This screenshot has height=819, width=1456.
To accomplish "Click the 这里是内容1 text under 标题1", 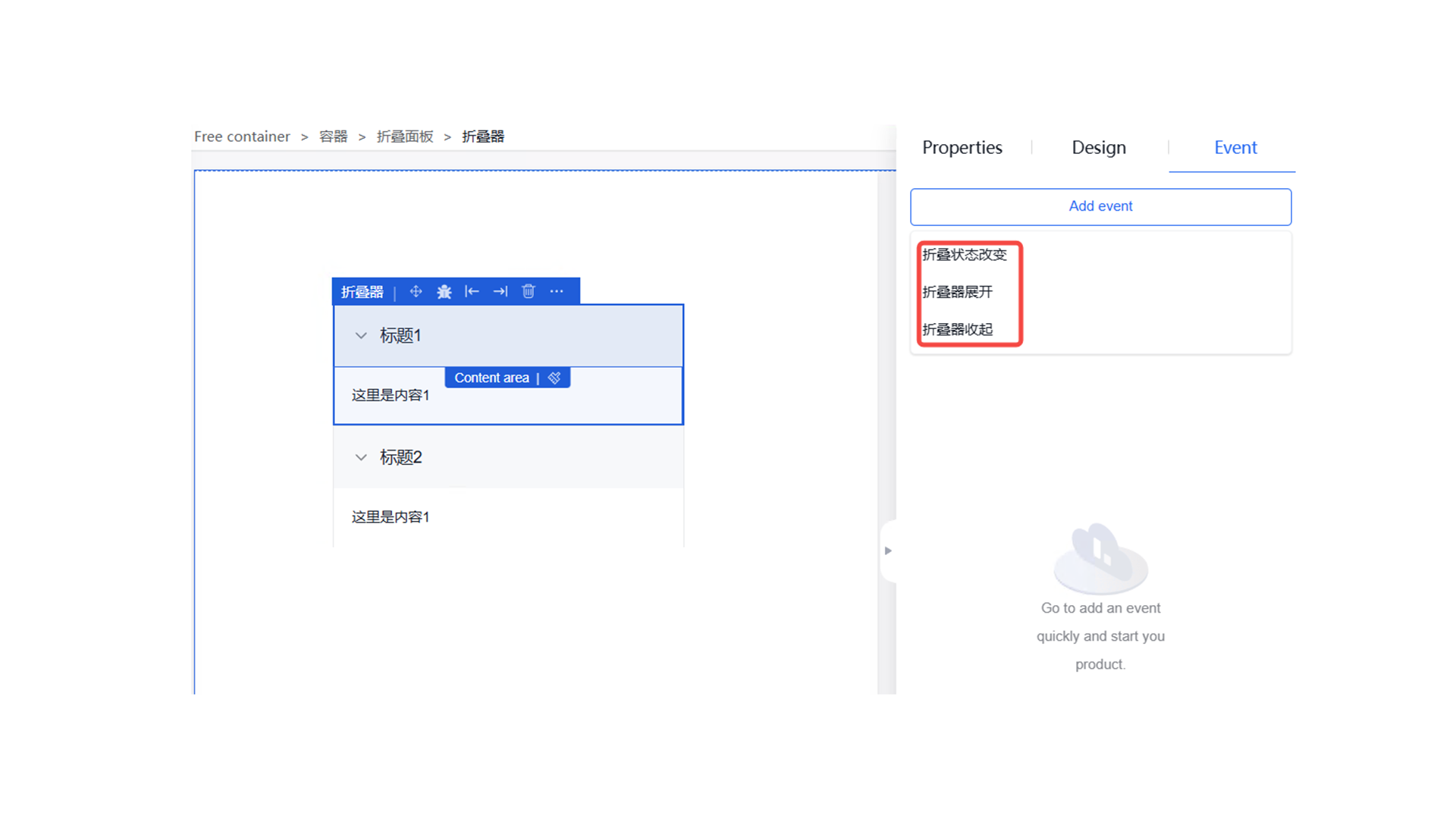I will [391, 395].
